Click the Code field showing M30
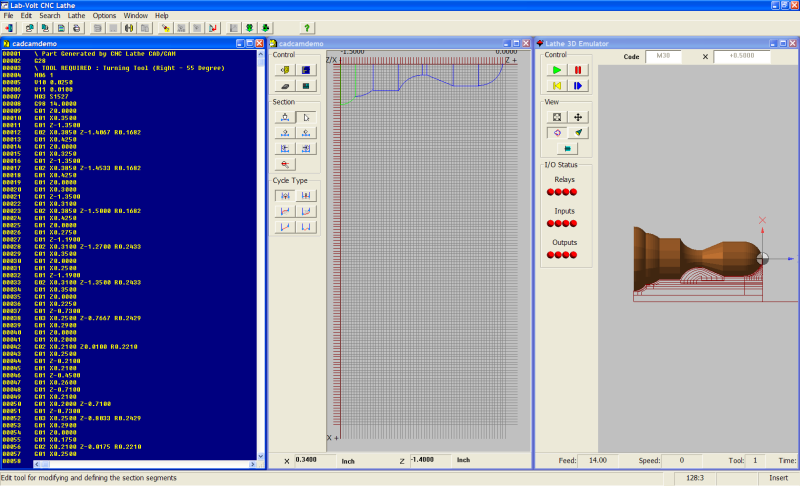 click(663, 56)
